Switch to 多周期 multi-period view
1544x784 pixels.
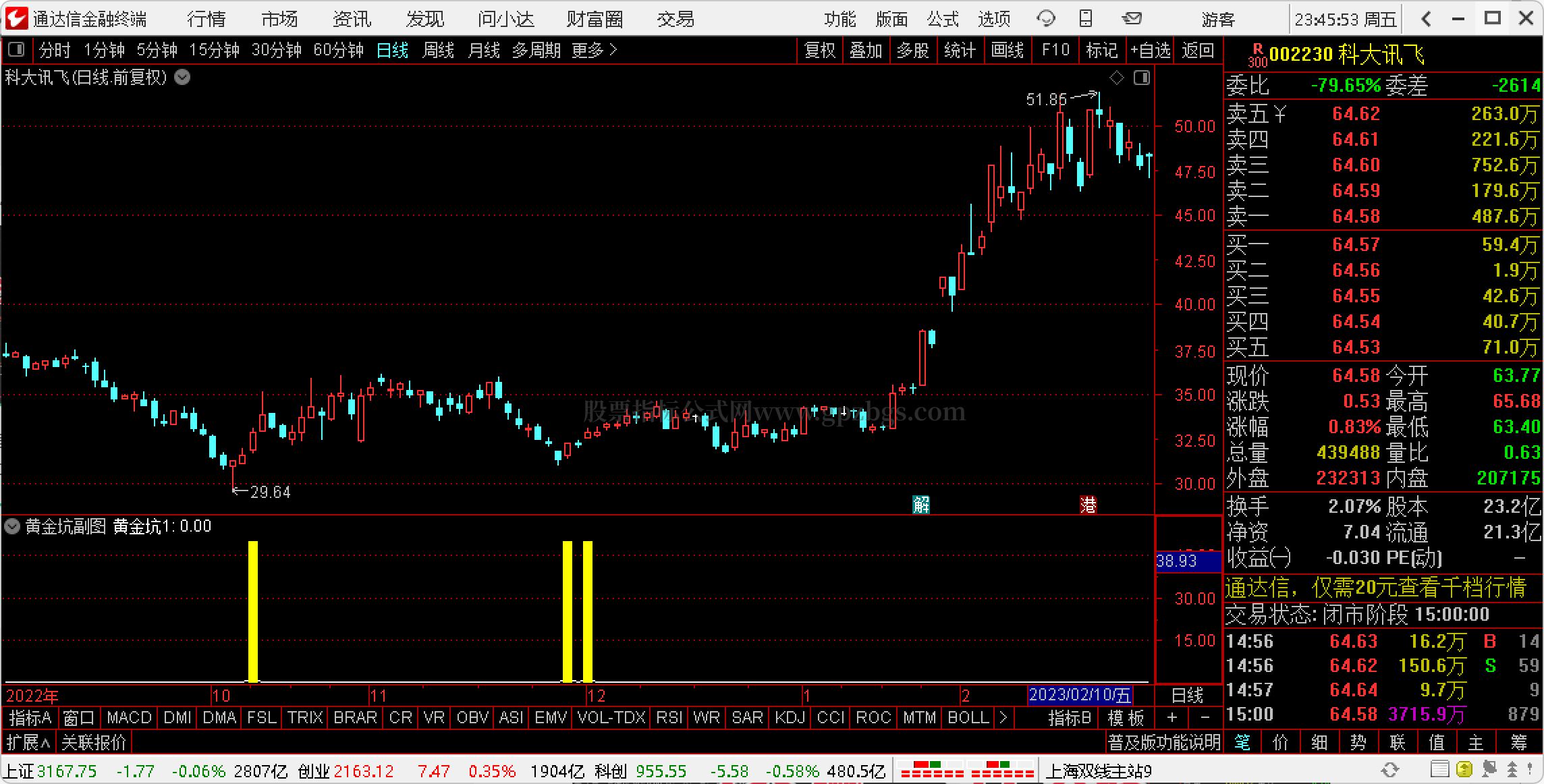(536, 50)
